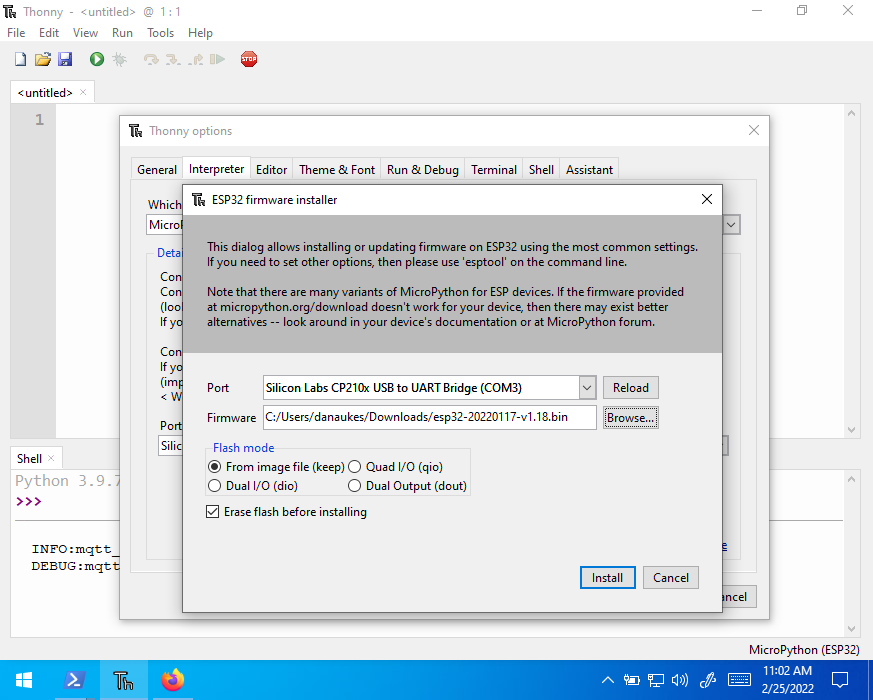
Task: Click Cancel in the firmware installer
Action: (x=671, y=577)
